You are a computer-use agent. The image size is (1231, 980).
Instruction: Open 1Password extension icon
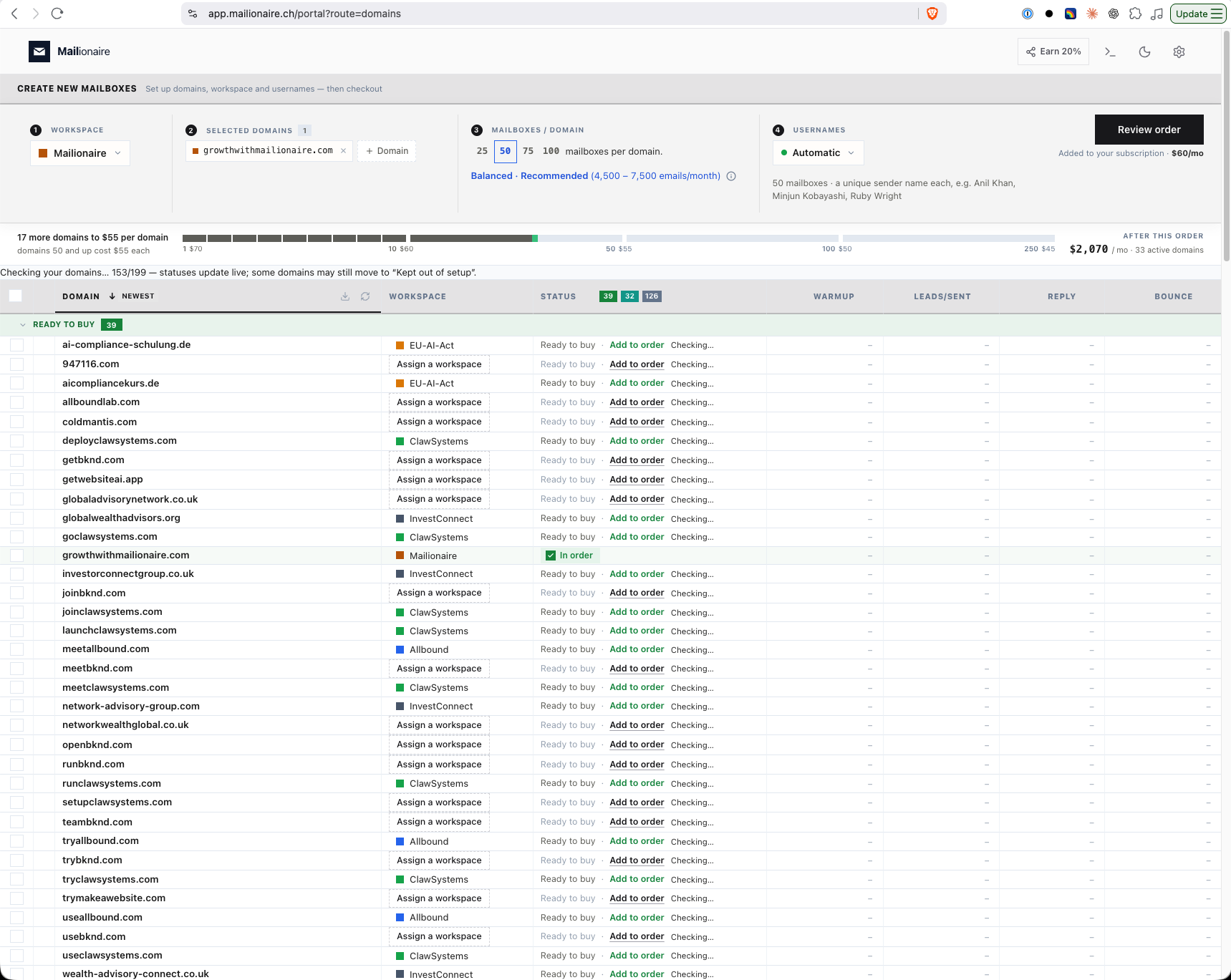(x=1028, y=14)
